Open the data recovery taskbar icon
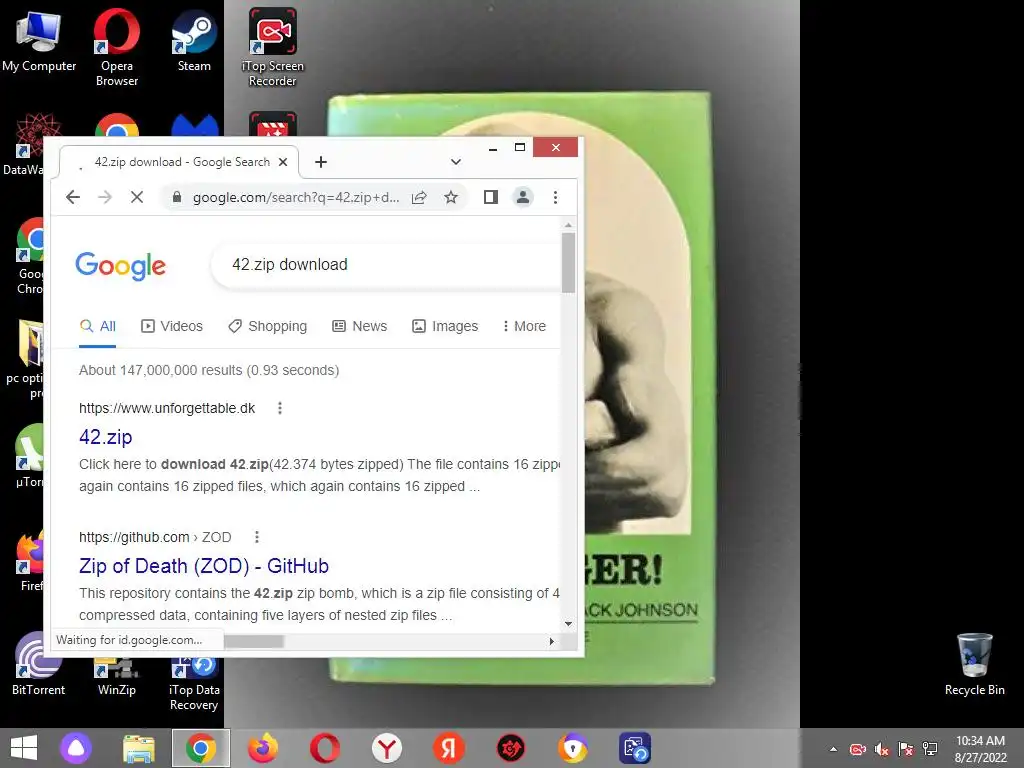This screenshot has width=1024, height=768. click(x=635, y=748)
